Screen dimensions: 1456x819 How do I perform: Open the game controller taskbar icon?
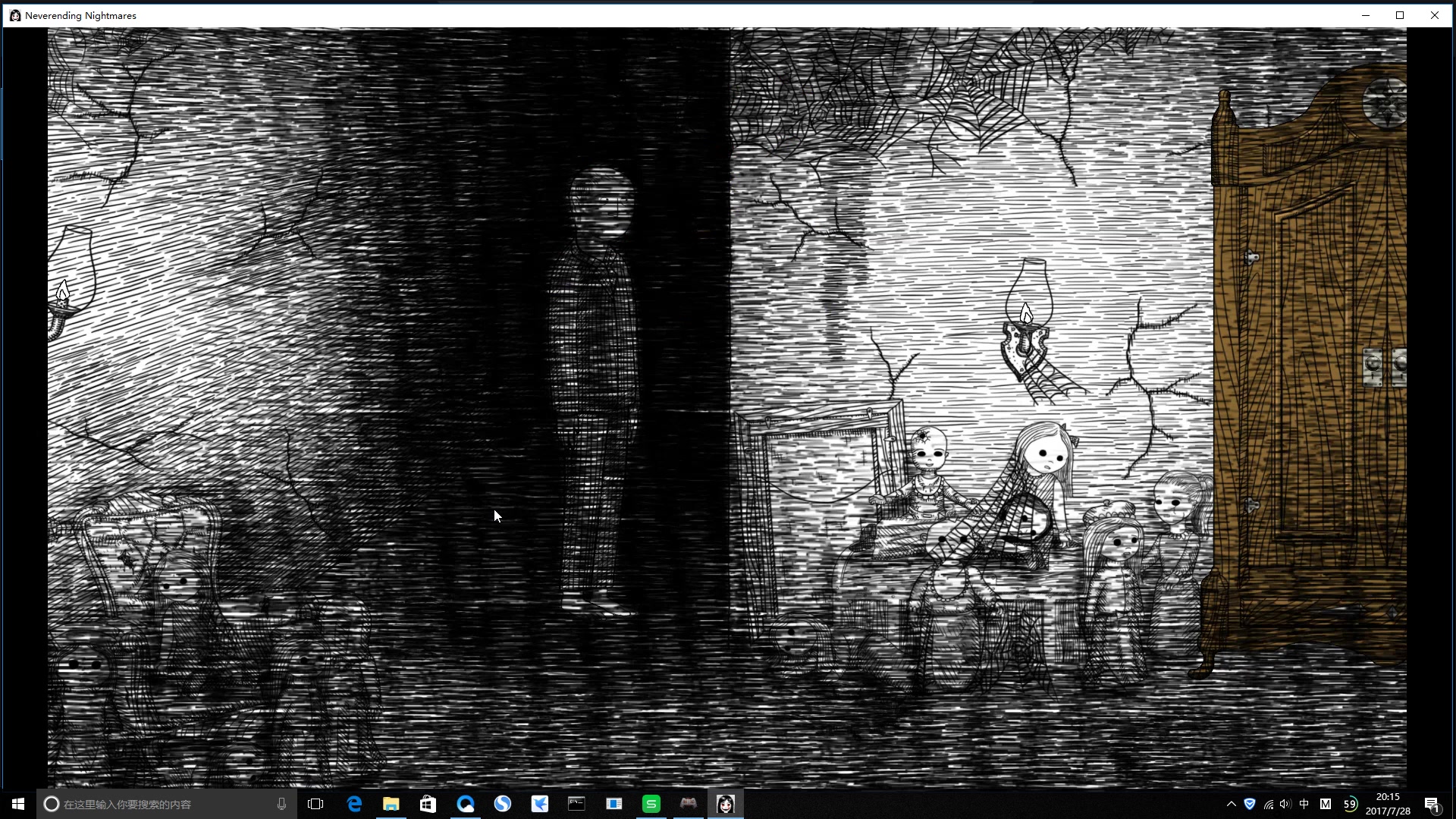click(x=688, y=804)
